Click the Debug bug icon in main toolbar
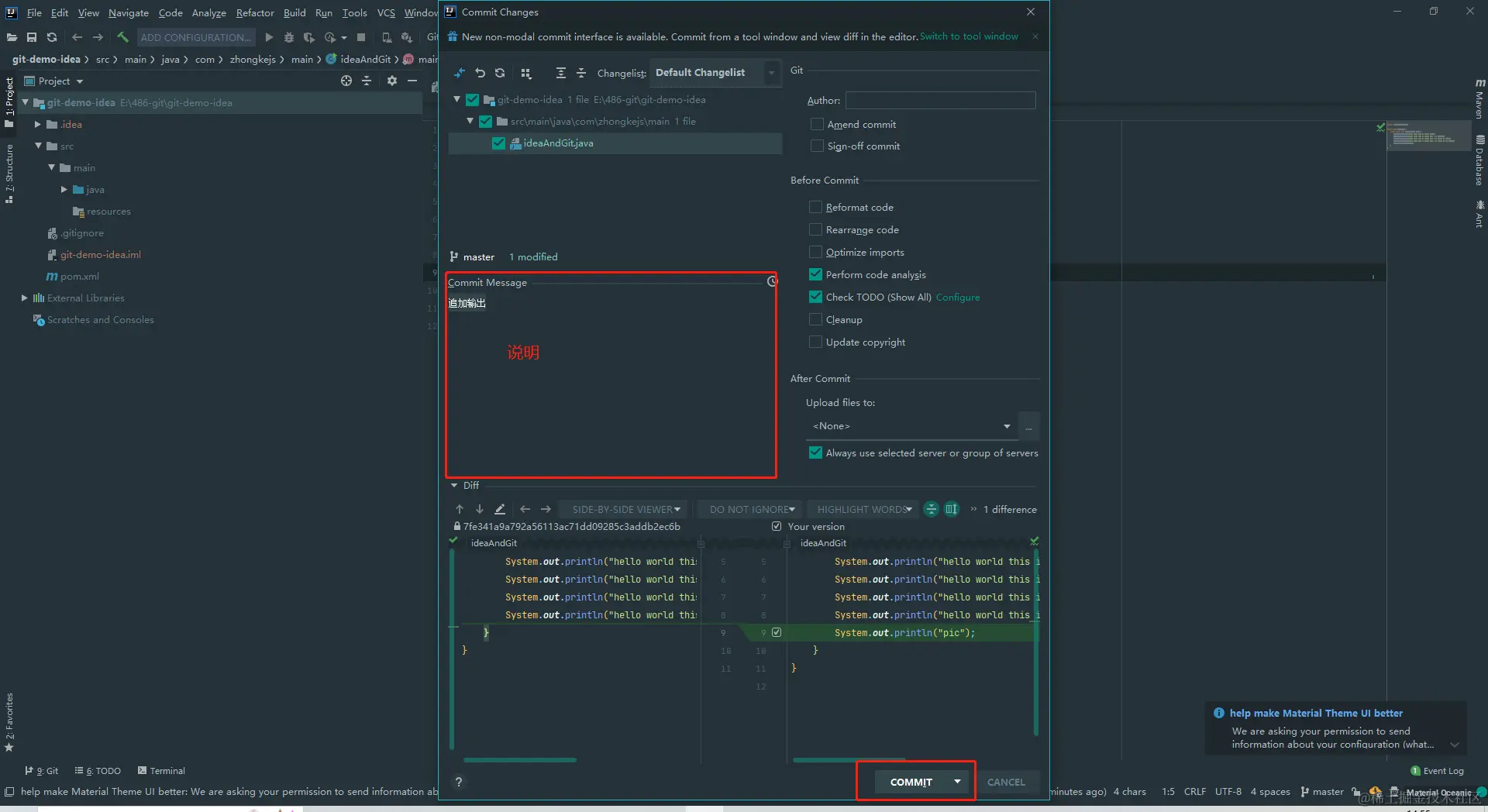This screenshot has height=812, width=1488. point(289,37)
